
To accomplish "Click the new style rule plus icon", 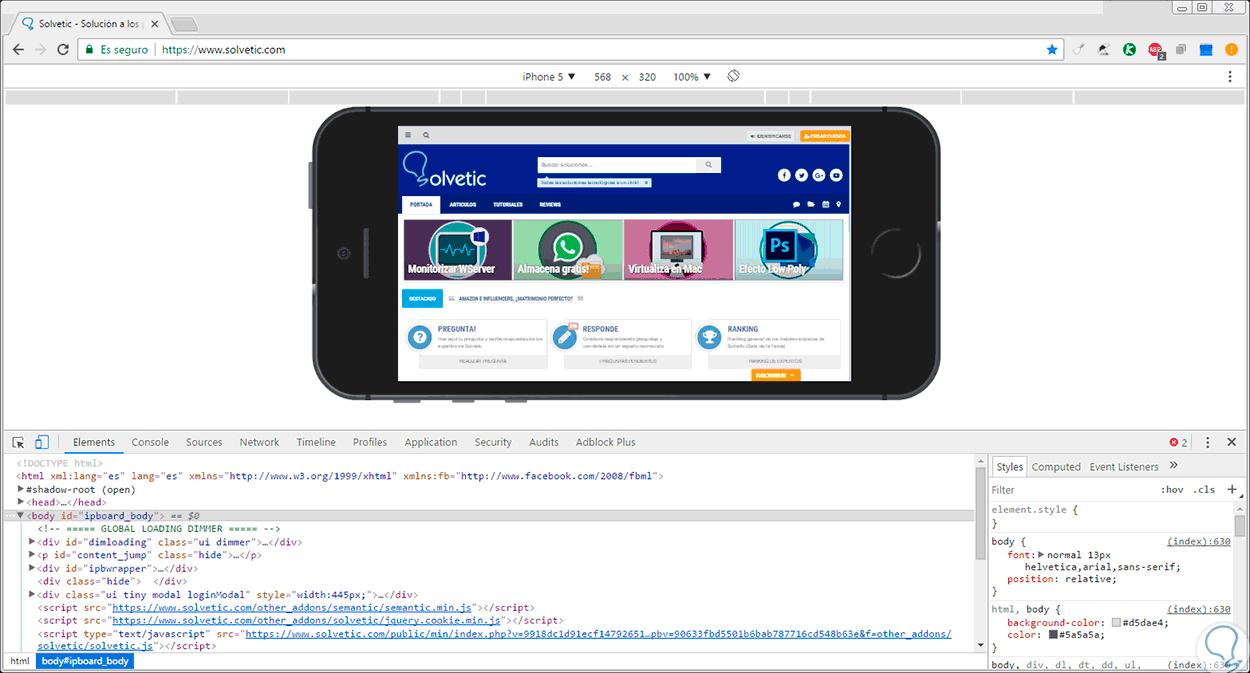I will click(x=1232, y=490).
